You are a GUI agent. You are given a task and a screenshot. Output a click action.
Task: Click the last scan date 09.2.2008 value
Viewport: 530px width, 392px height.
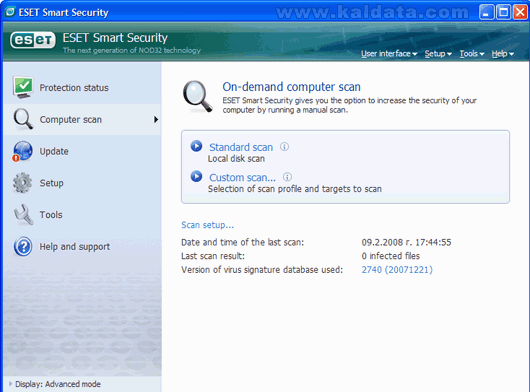[406, 242]
